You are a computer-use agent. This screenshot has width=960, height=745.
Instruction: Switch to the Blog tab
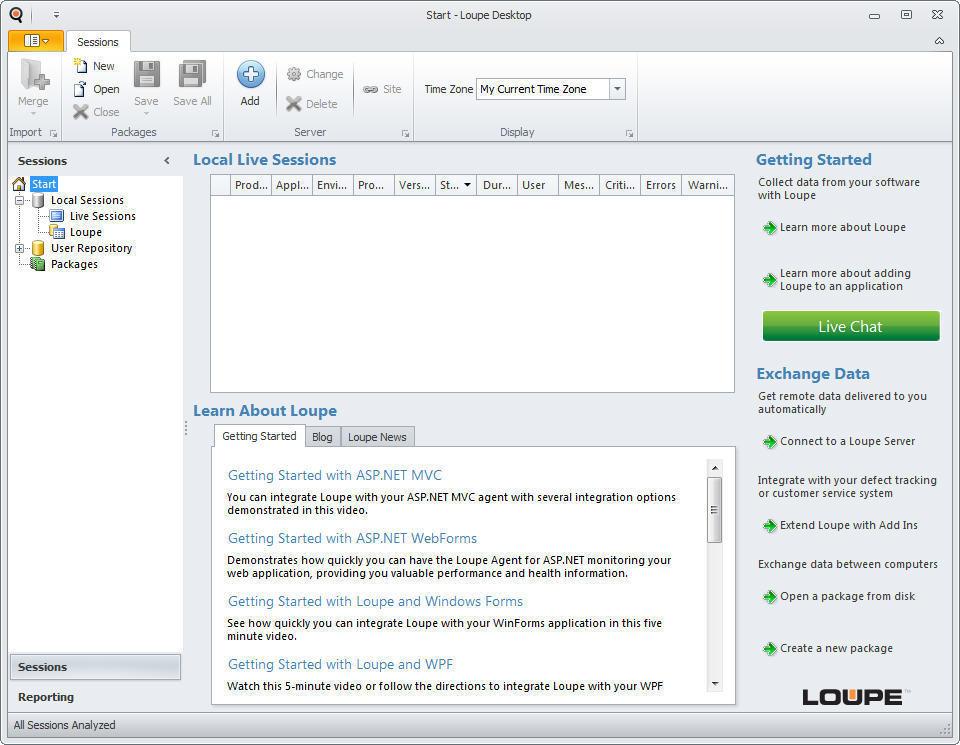coord(322,437)
